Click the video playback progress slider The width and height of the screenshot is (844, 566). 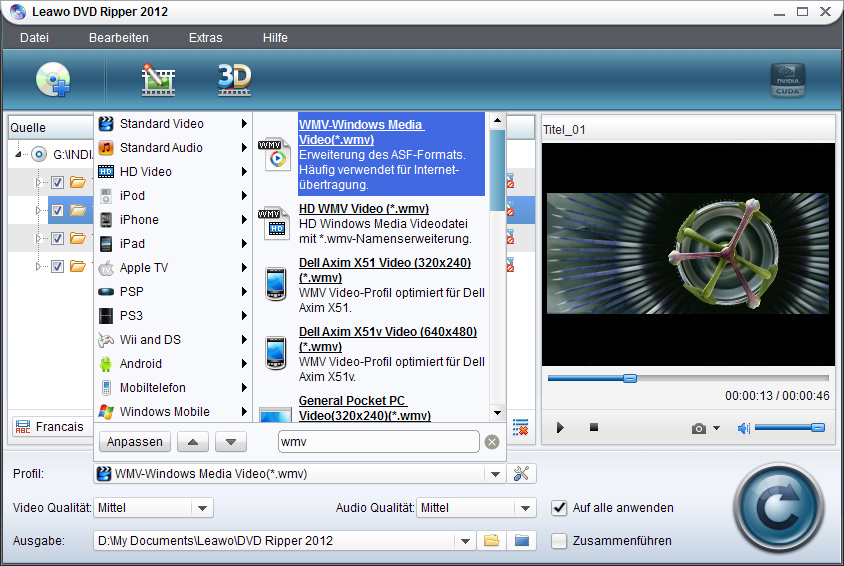click(x=687, y=378)
